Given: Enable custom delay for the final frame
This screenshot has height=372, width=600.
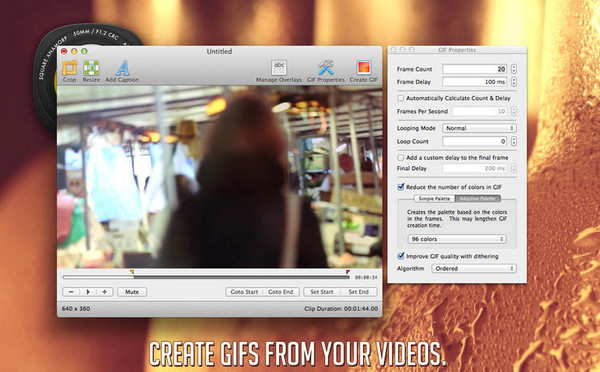Looking at the screenshot, I should (401, 157).
